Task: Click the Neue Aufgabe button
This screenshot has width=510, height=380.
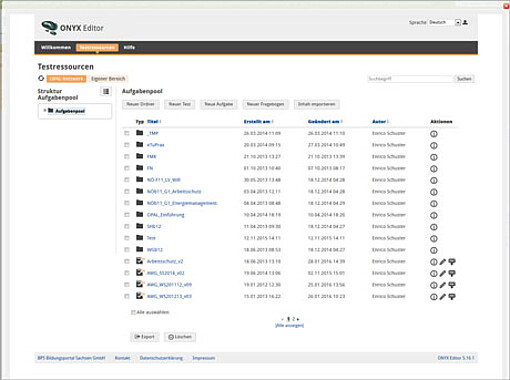Action: point(219,104)
